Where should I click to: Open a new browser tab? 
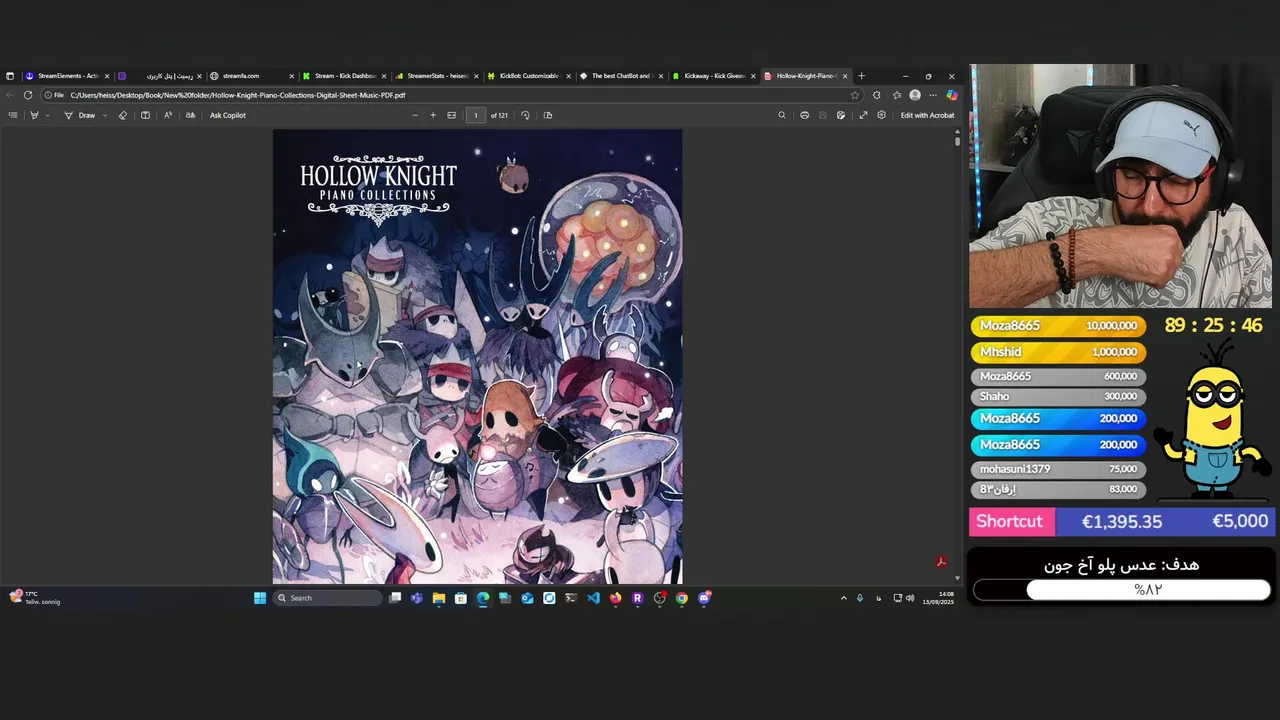861,76
